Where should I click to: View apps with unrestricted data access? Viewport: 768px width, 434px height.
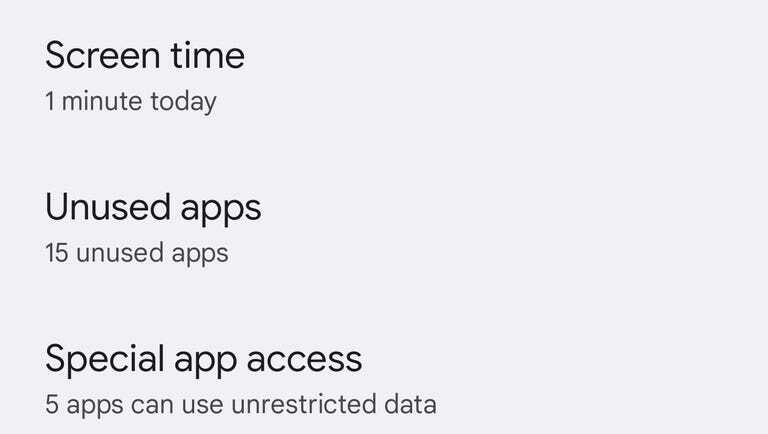click(x=240, y=404)
